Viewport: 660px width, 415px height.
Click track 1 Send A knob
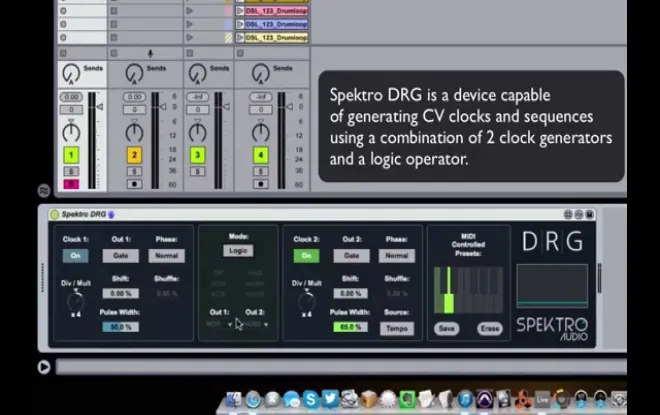[71, 73]
